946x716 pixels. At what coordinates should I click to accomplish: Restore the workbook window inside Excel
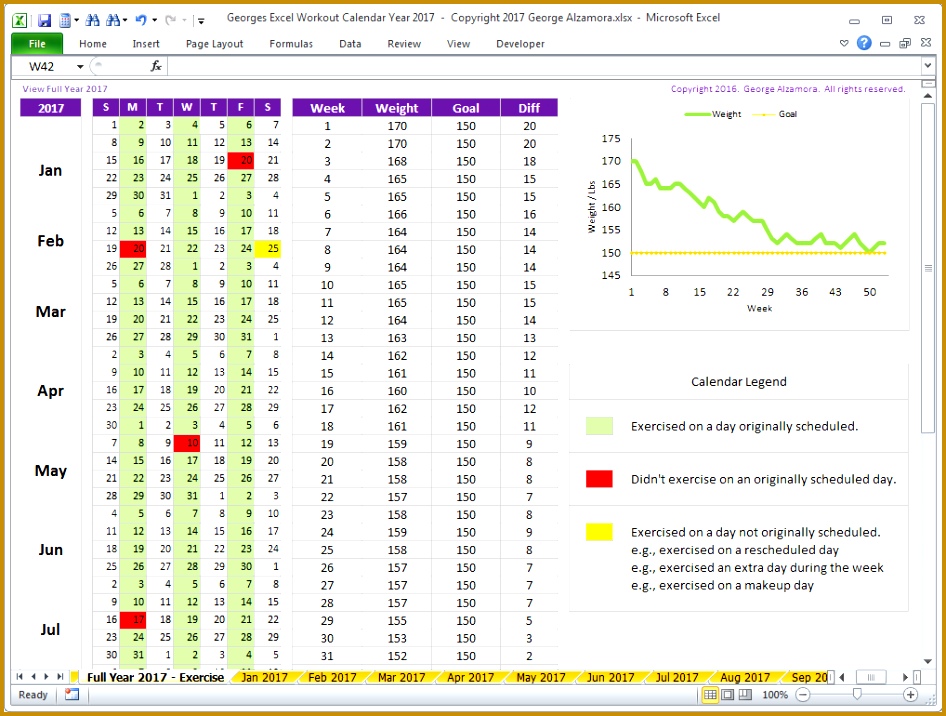pos(905,43)
